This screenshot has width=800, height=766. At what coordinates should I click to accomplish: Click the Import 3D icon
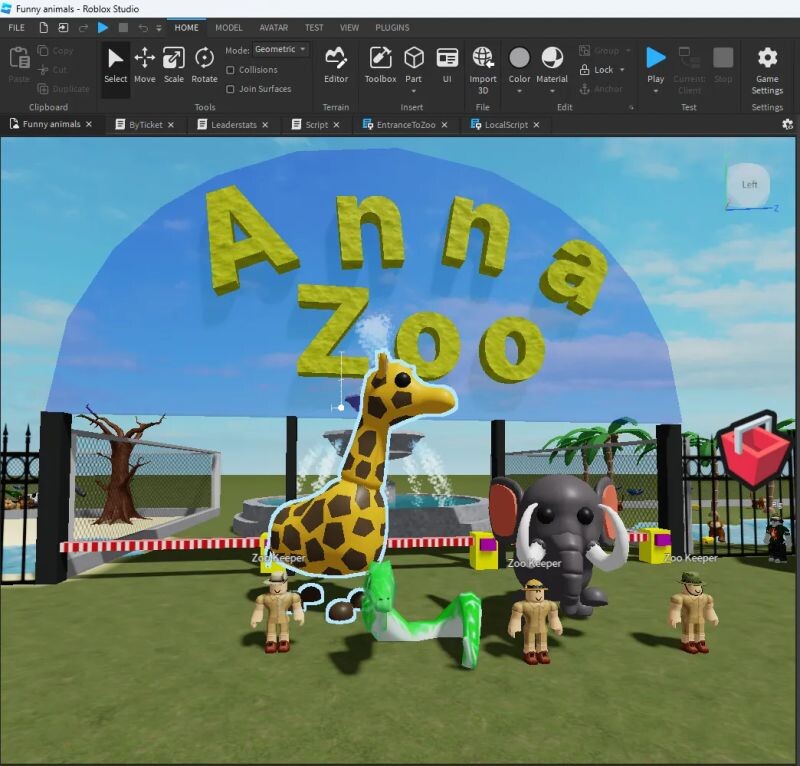pos(483,62)
